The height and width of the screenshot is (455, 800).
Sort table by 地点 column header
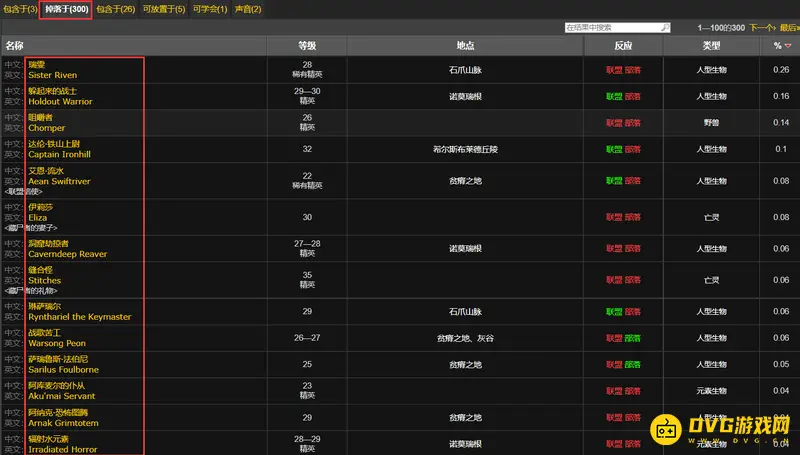[465, 45]
